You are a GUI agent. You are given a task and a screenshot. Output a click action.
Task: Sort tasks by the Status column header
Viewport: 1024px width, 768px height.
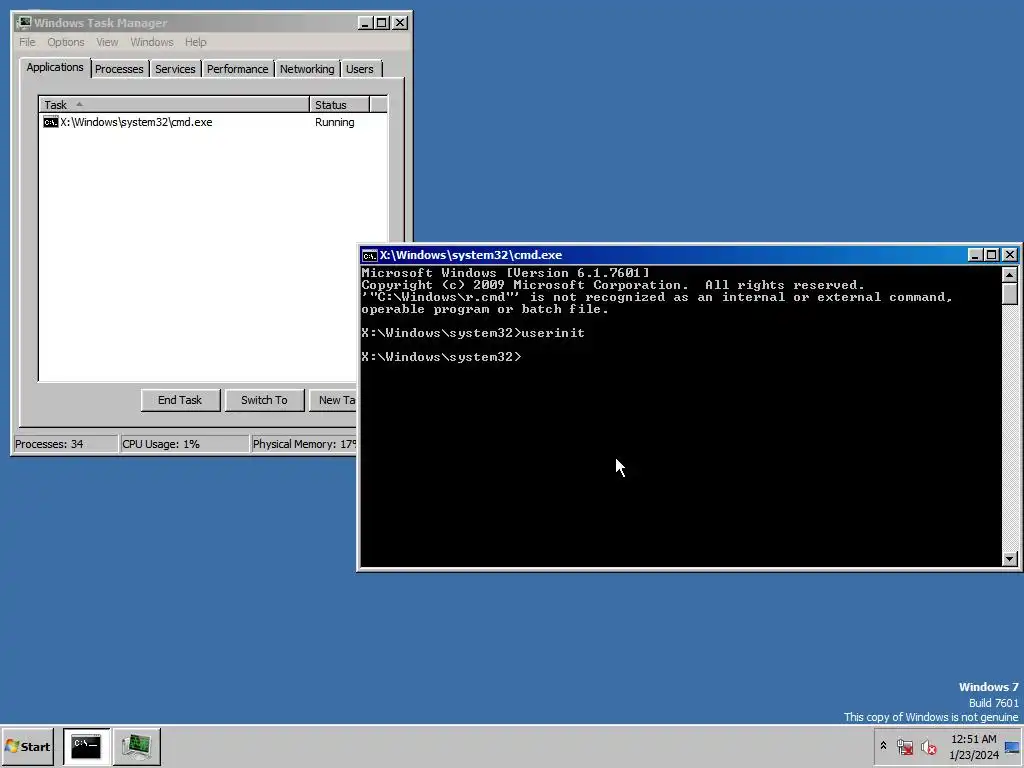point(340,105)
